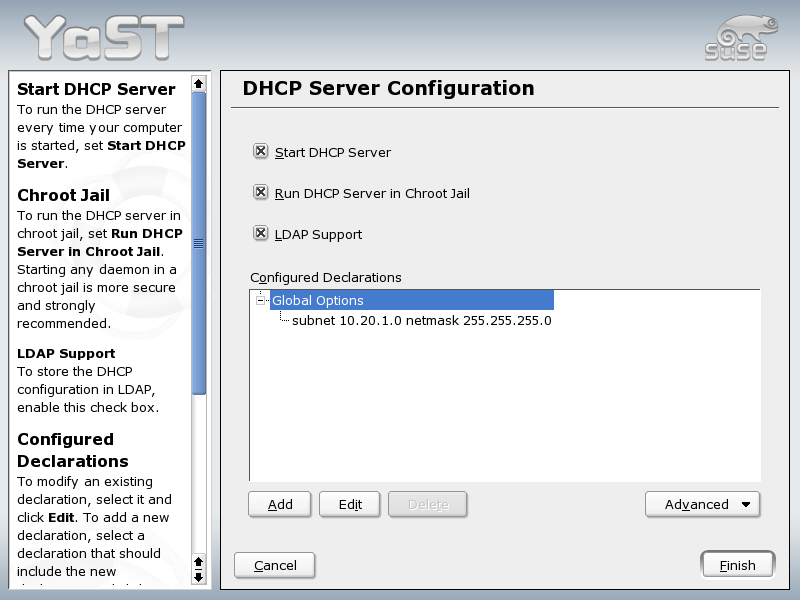
Task: Click the Add button
Action: click(280, 504)
